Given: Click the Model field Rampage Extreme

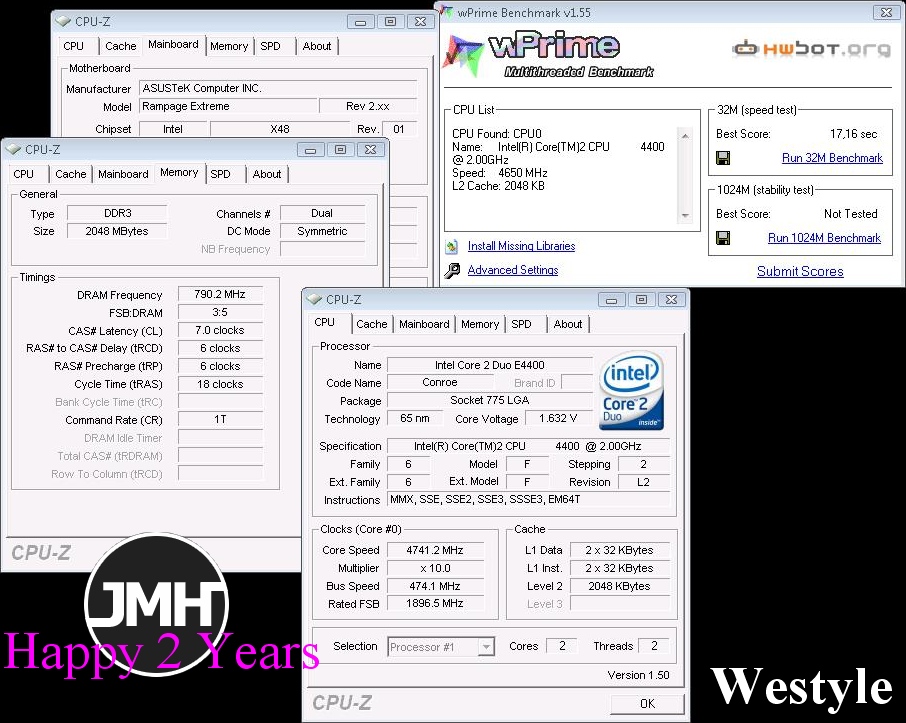Looking at the screenshot, I should (x=228, y=106).
